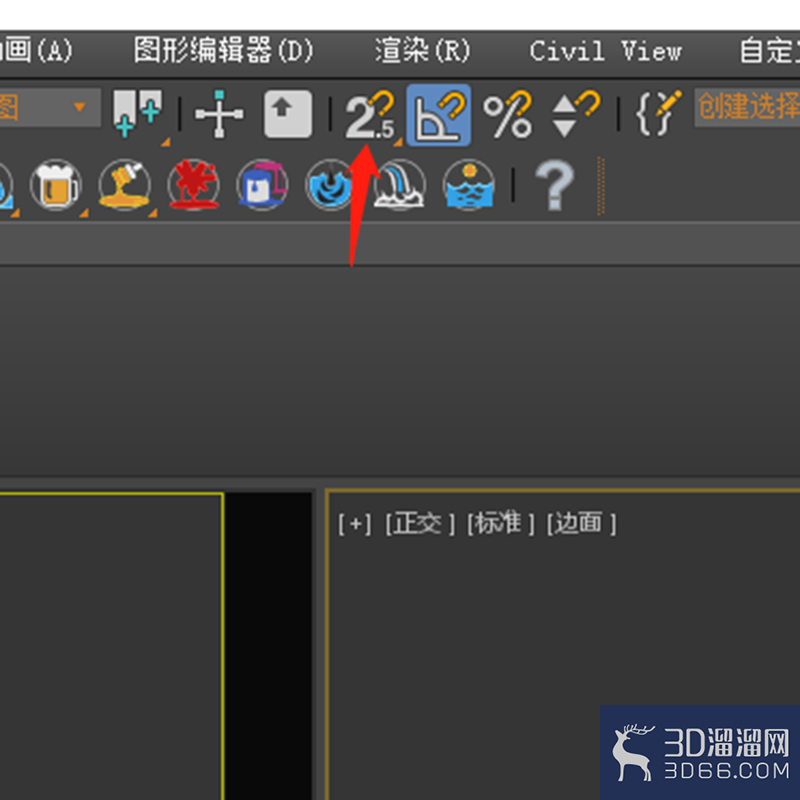Open the question mark help icon
This screenshot has width=800, height=800.
click(555, 185)
